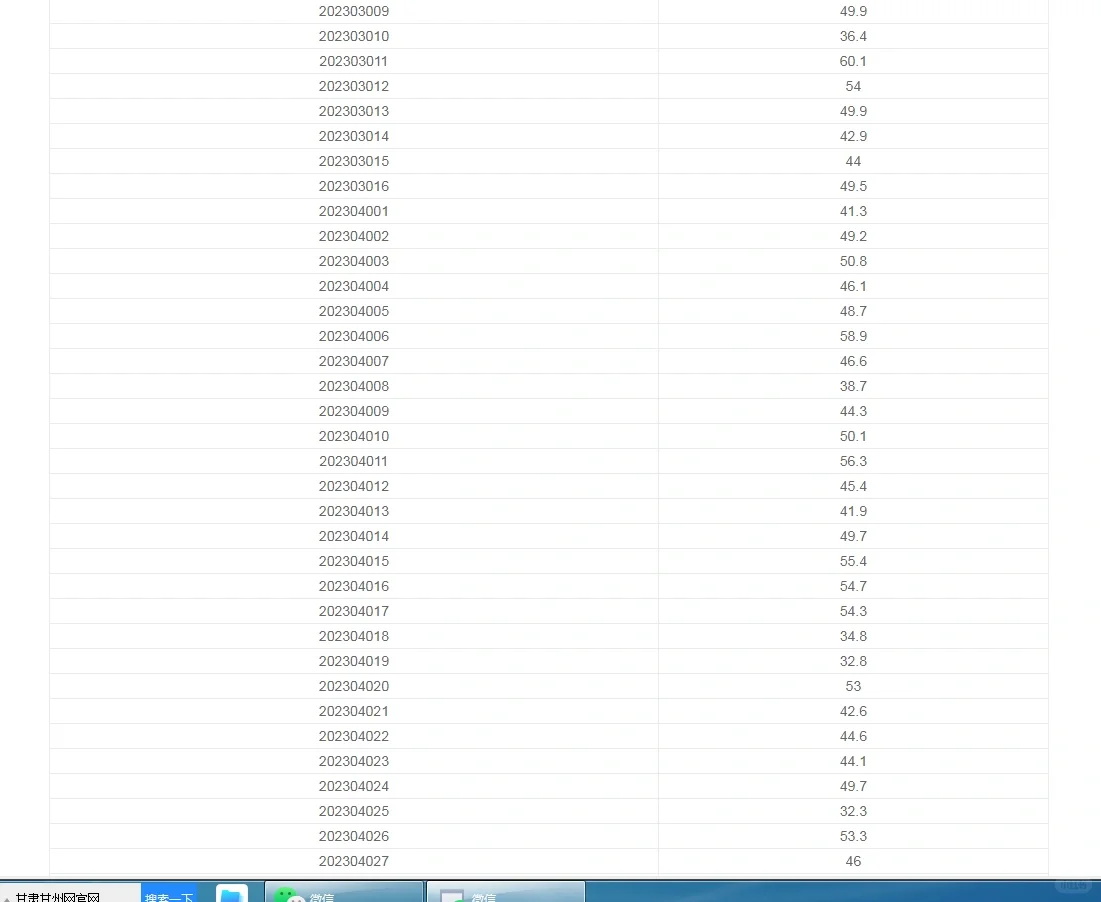This screenshot has height=902, width=1101.
Task: Select the cell 202304001
Action: point(354,211)
